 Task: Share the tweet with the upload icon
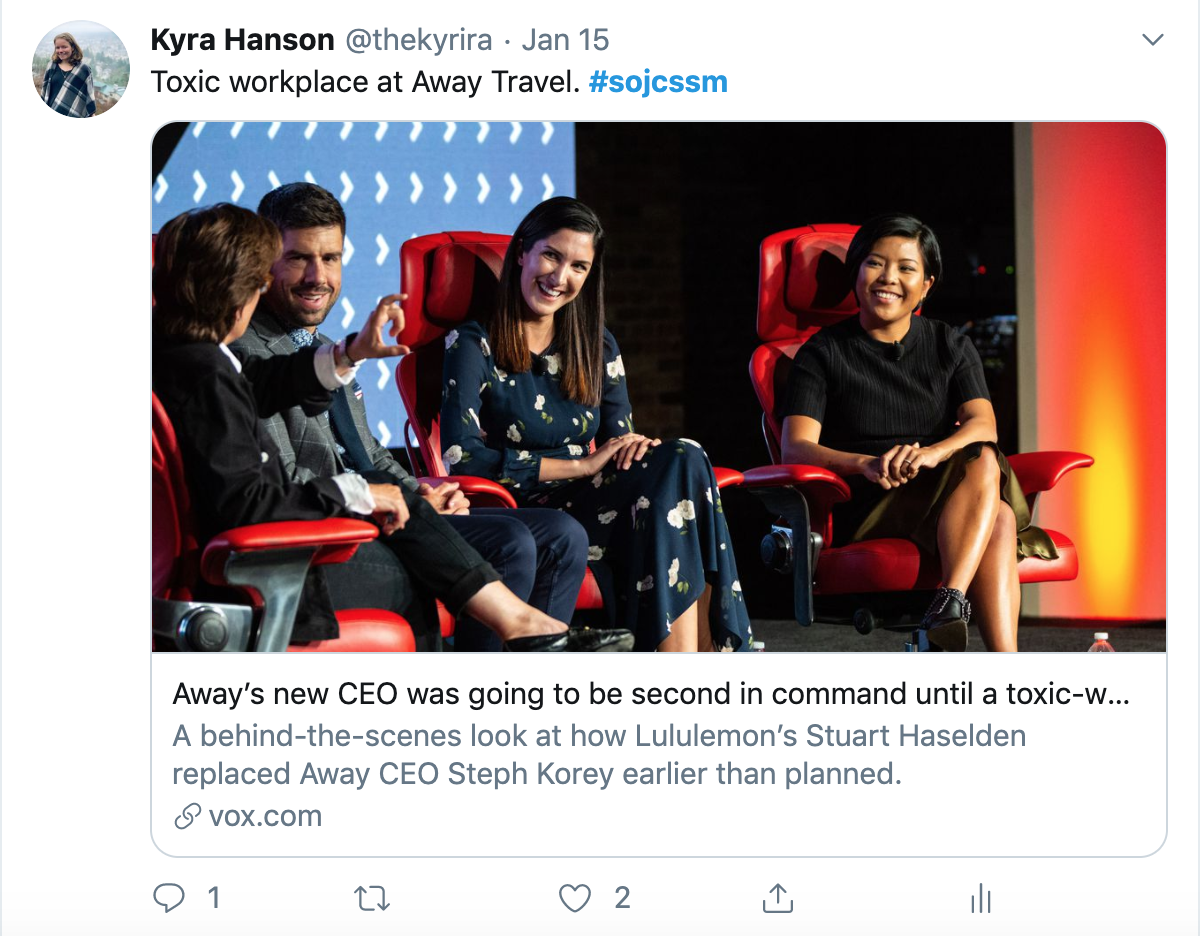777,898
